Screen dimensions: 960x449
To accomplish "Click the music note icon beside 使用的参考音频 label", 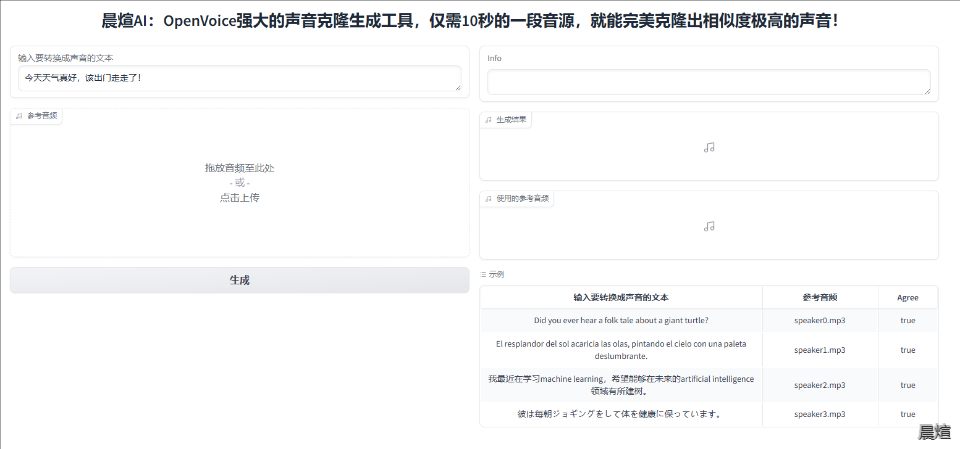I will 488,199.
